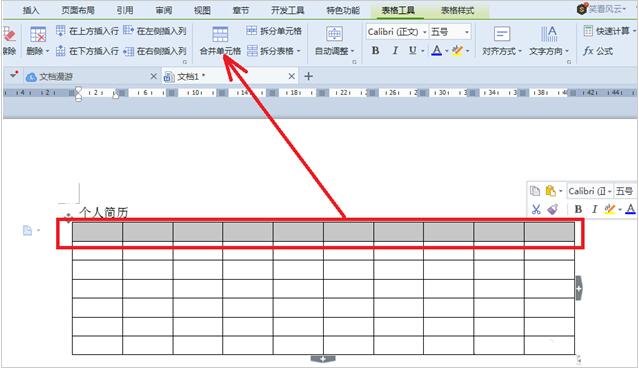
Task: Click the table resize handle at bottom-right corner
Action: click(579, 359)
